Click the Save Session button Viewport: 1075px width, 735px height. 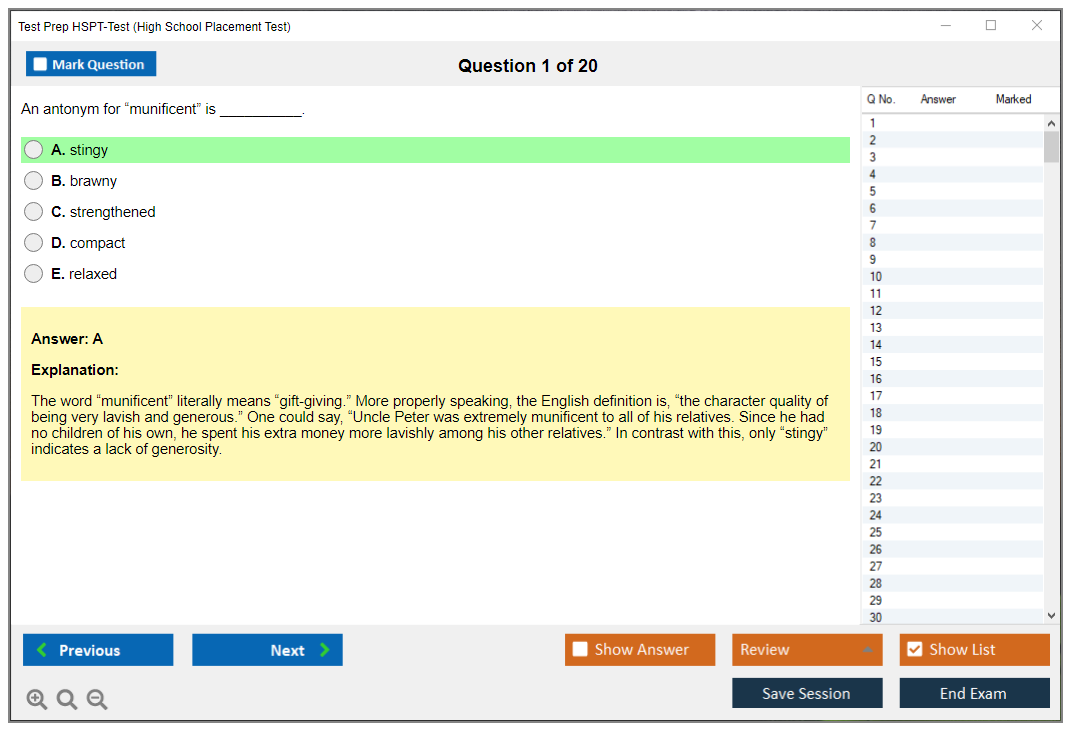(806, 693)
